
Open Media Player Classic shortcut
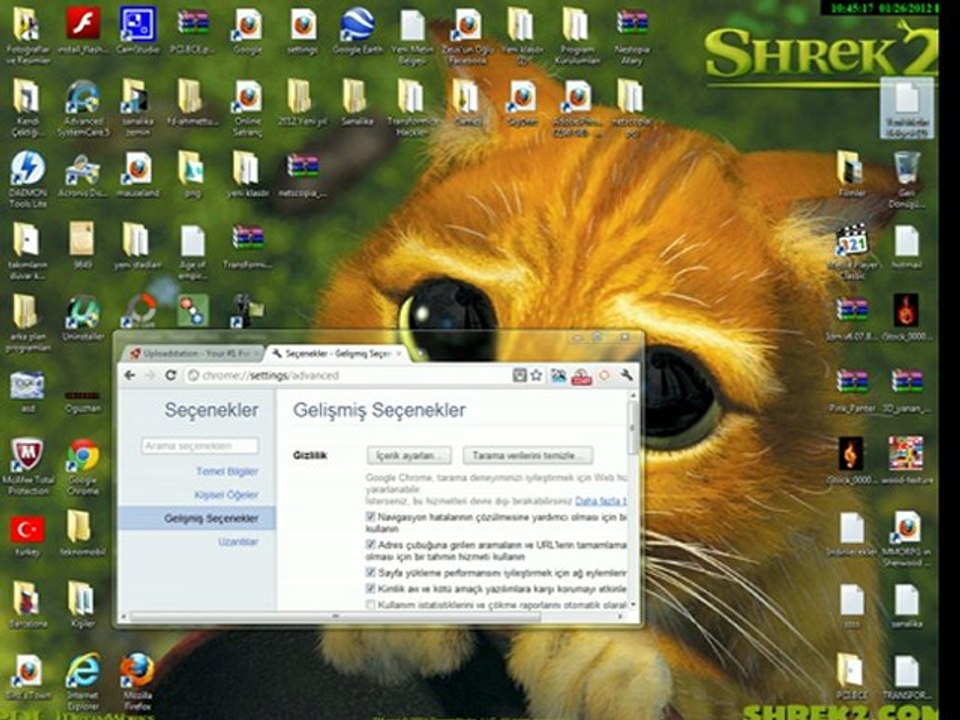[x=852, y=251]
